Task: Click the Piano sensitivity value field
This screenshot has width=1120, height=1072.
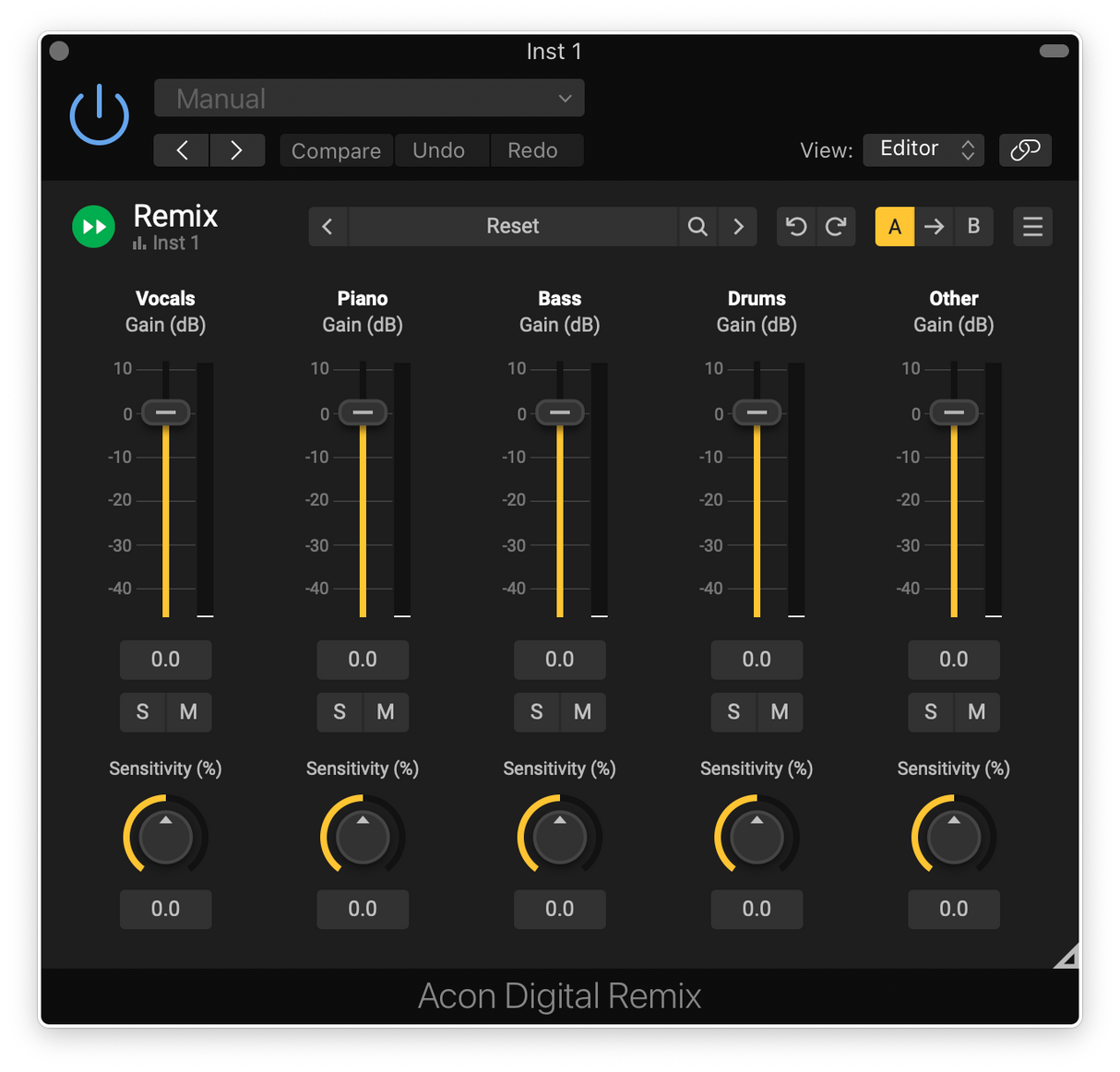Action: pos(363,910)
